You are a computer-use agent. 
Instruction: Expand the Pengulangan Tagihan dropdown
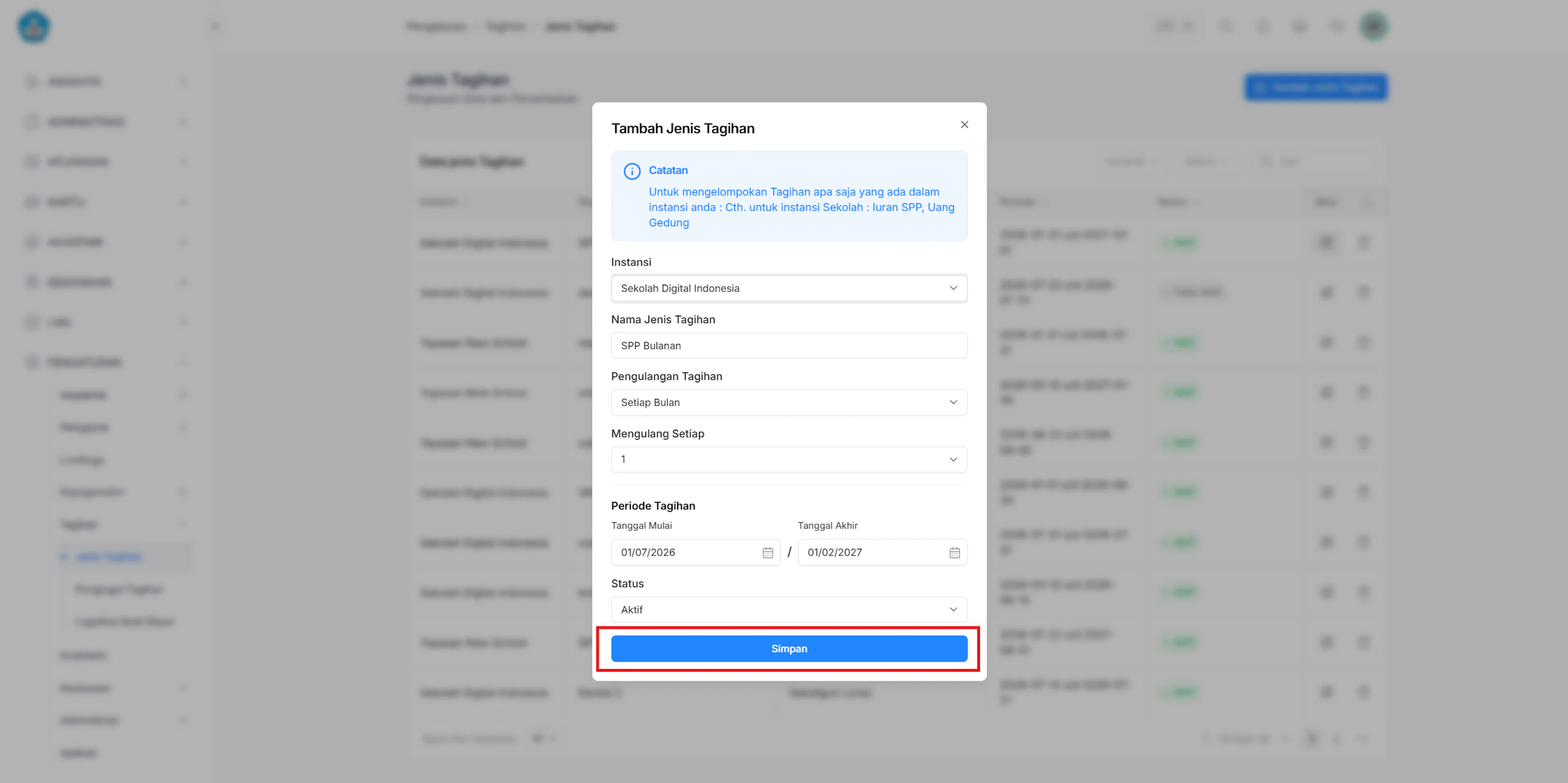[x=789, y=402]
